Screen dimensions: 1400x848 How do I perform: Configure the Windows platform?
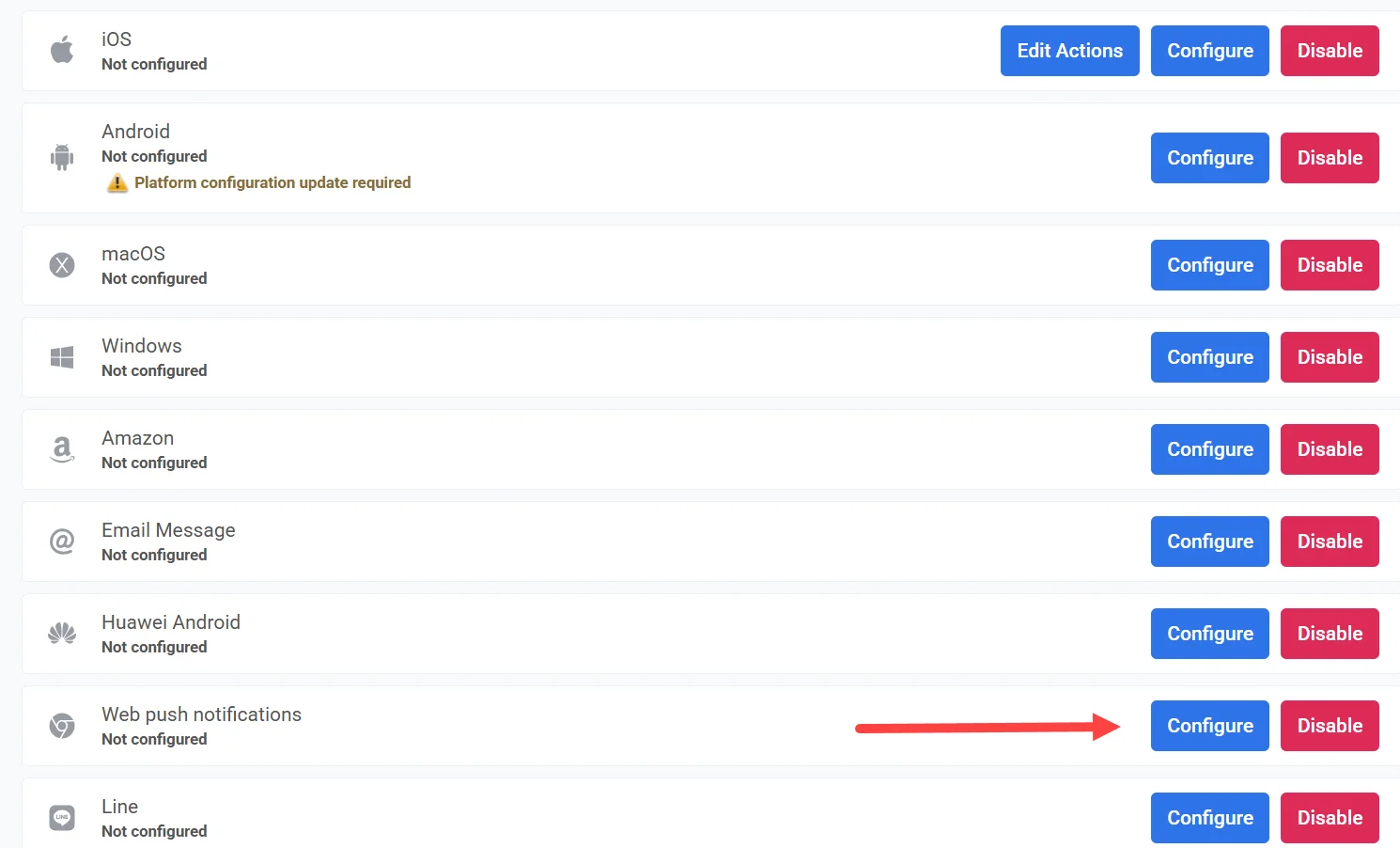(1209, 357)
